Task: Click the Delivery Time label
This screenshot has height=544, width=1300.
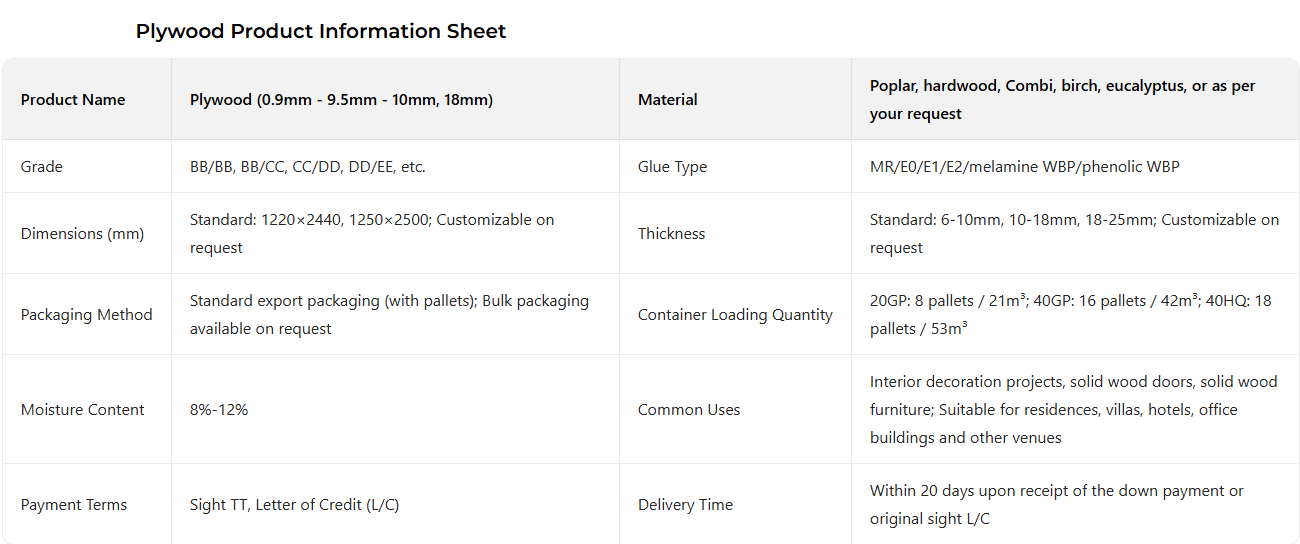Action: point(685,505)
